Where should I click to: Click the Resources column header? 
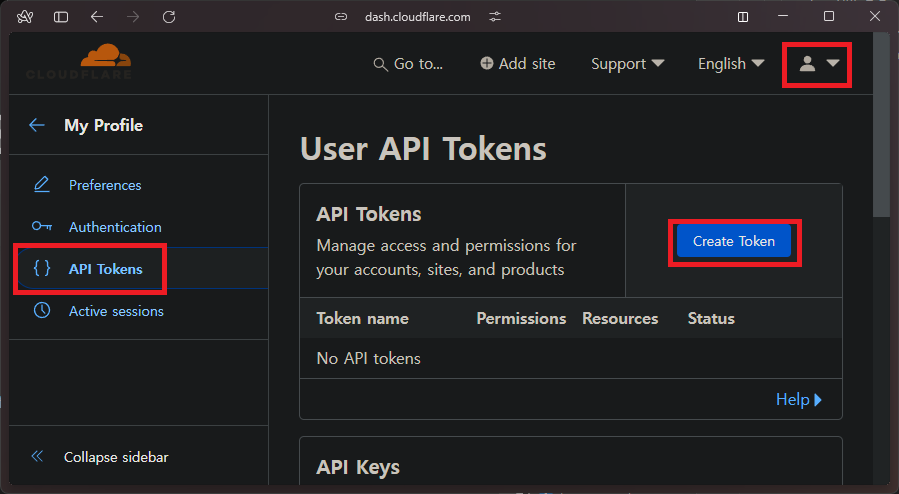tap(620, 319)
